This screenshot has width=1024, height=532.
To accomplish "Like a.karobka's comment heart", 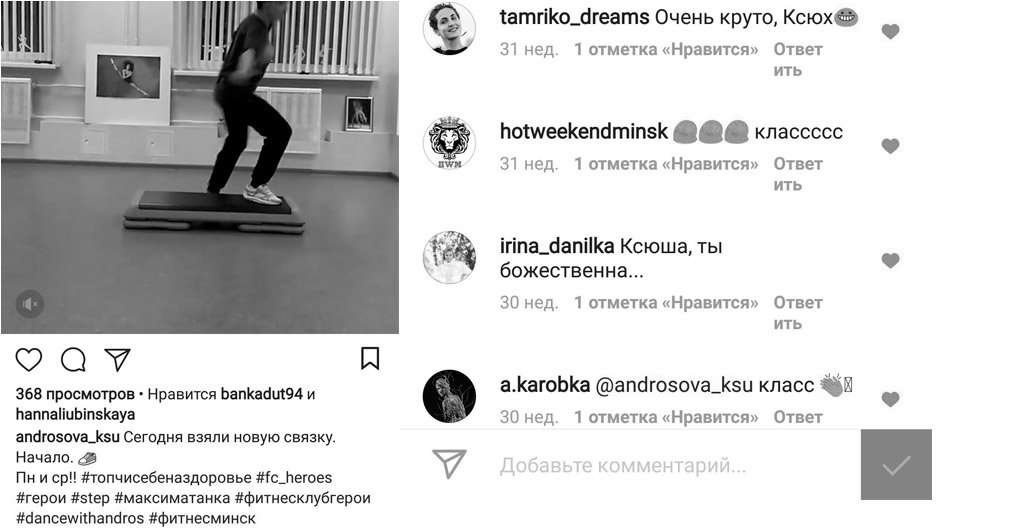I will (x=890, y=399).
